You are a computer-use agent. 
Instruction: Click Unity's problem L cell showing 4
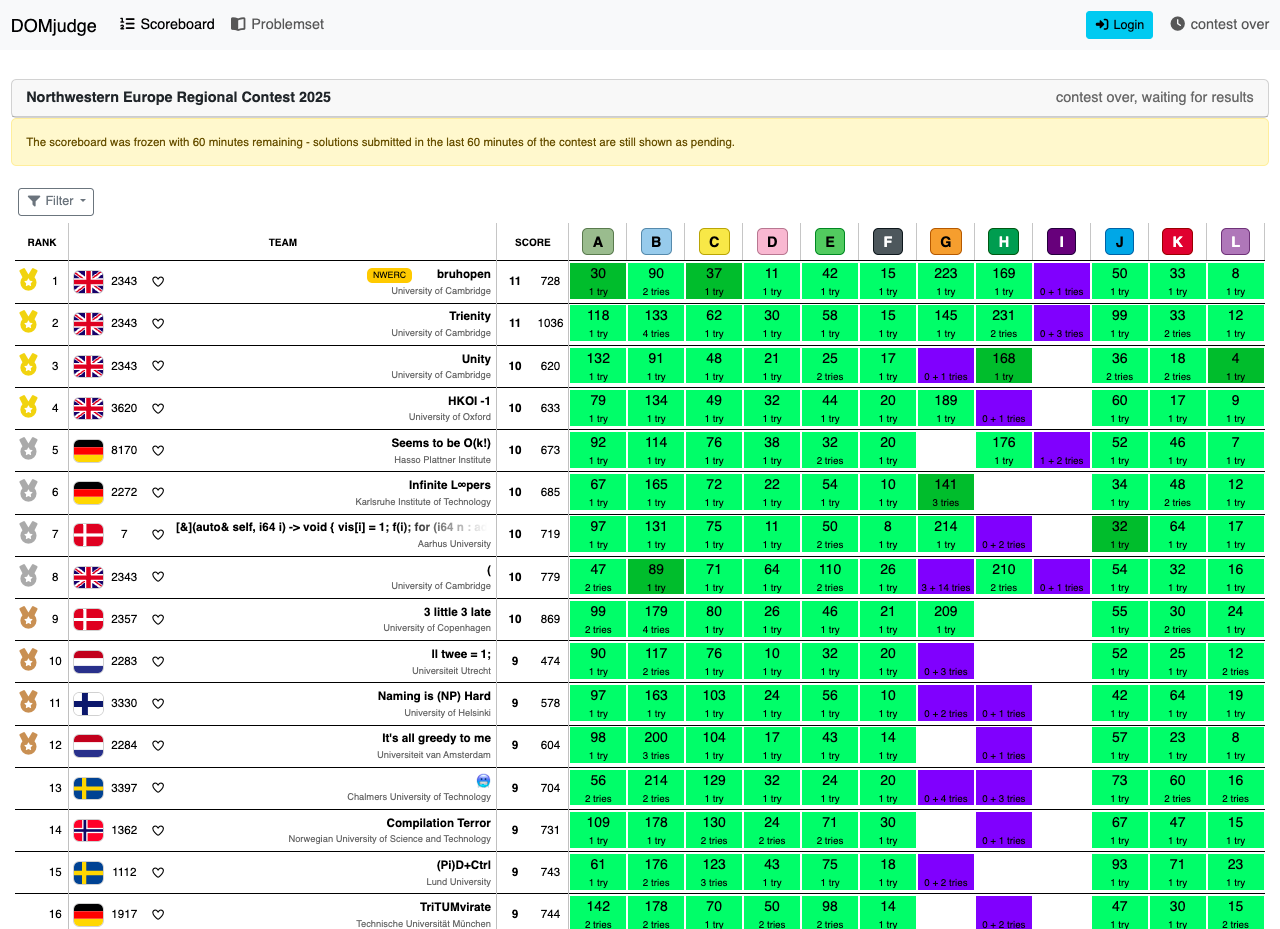1236,366
